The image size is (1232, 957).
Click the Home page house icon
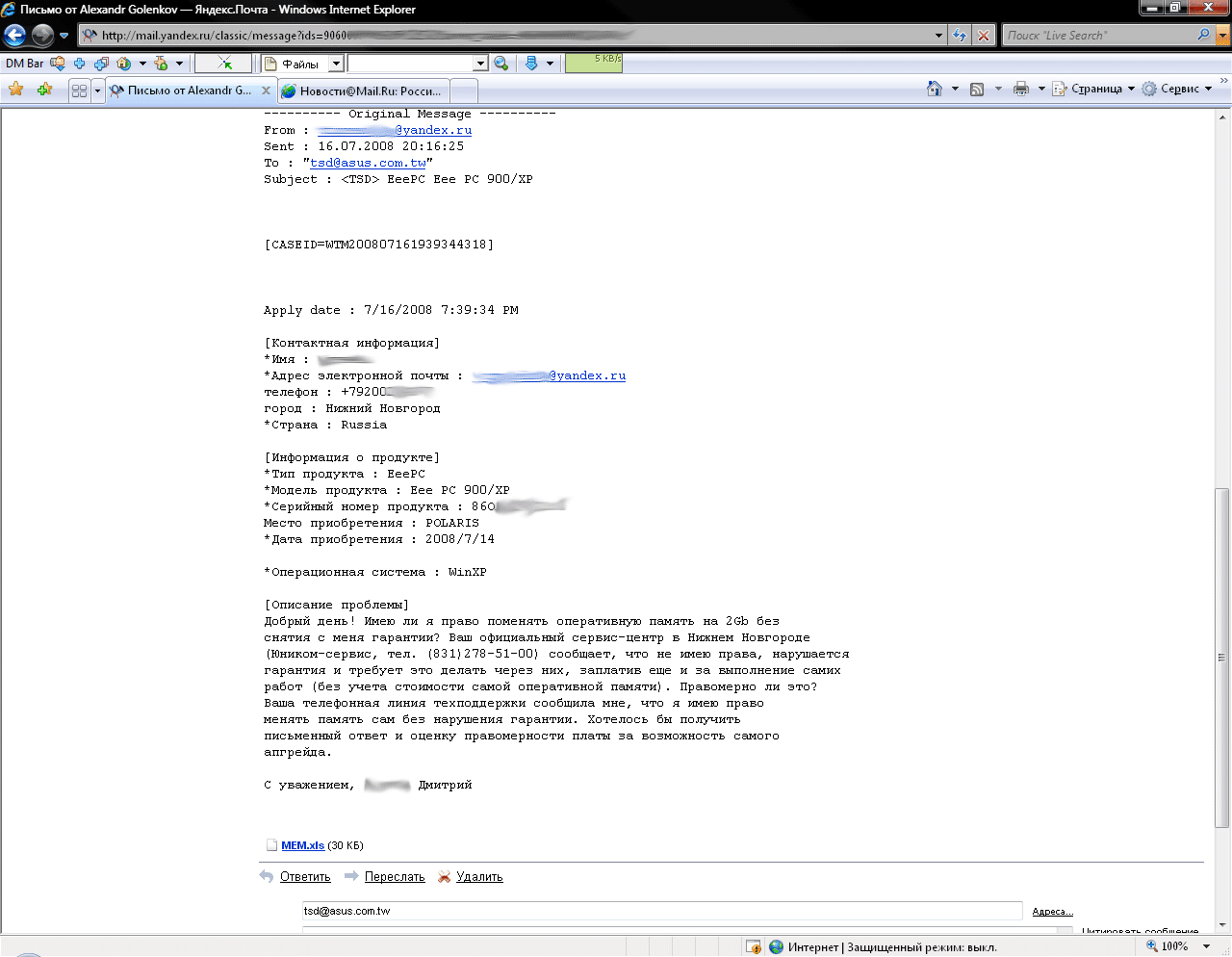934,89
